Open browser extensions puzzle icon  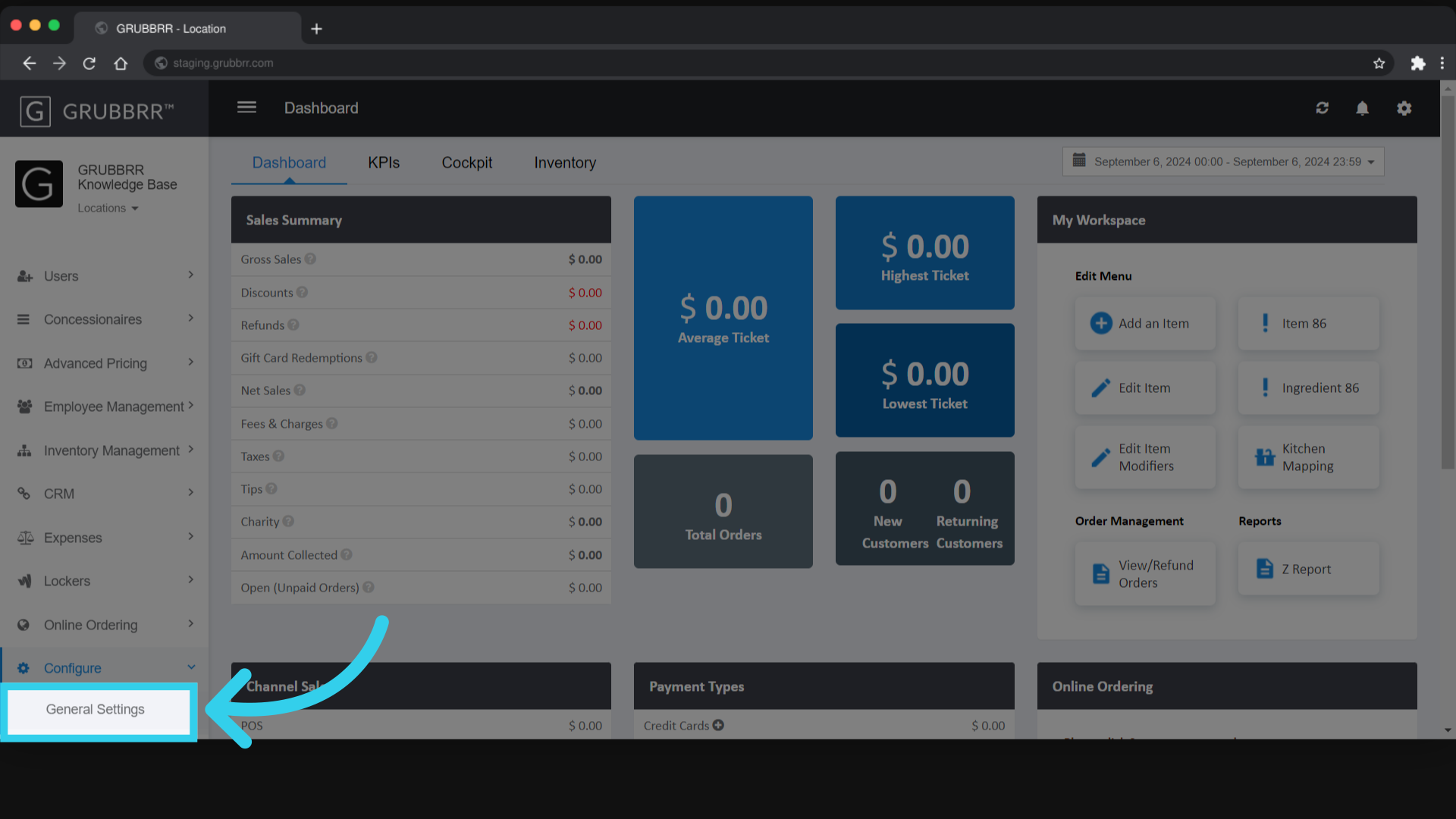[1417, 63]
